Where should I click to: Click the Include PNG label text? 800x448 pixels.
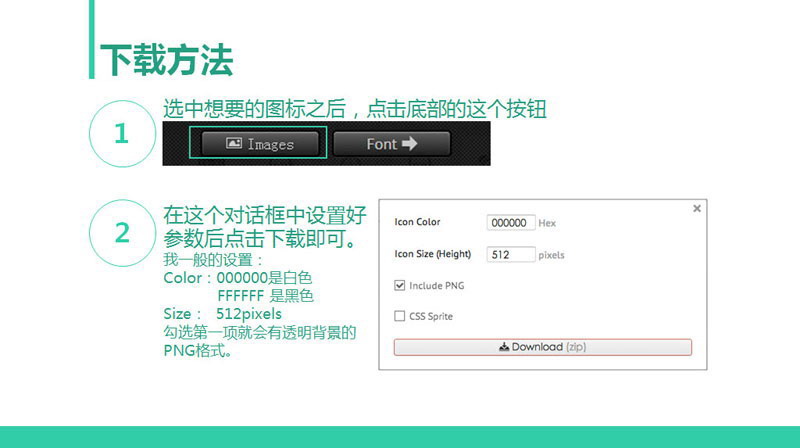(x=436, y=286)
